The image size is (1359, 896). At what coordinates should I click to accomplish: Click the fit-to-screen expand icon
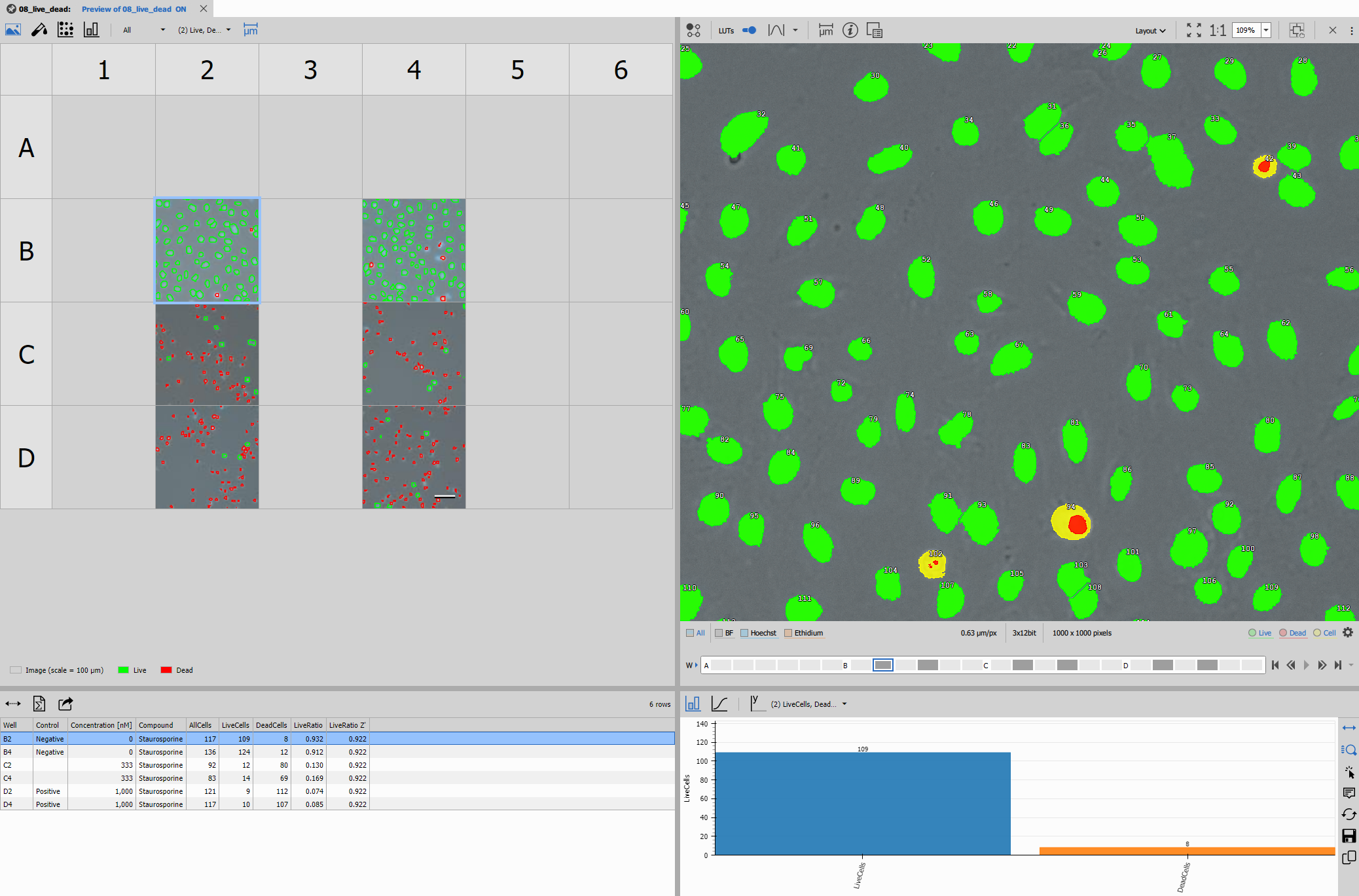(x=1193, y=29)
